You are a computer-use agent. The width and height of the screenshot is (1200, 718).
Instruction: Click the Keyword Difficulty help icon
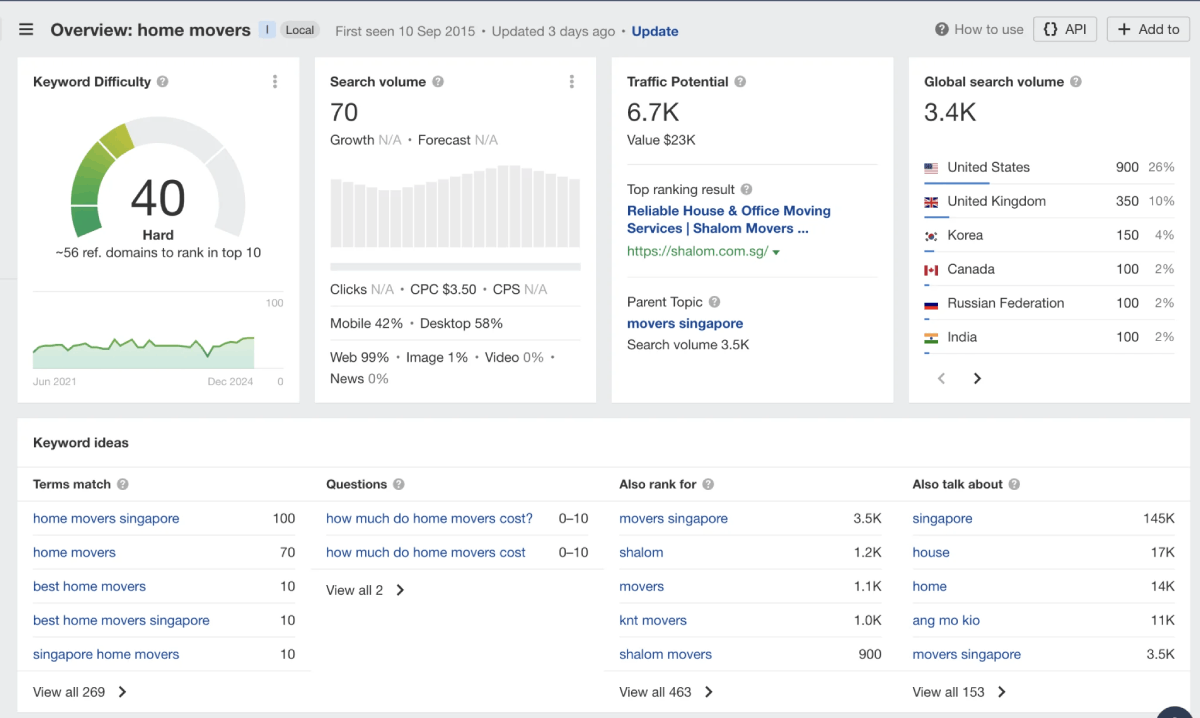163,82
